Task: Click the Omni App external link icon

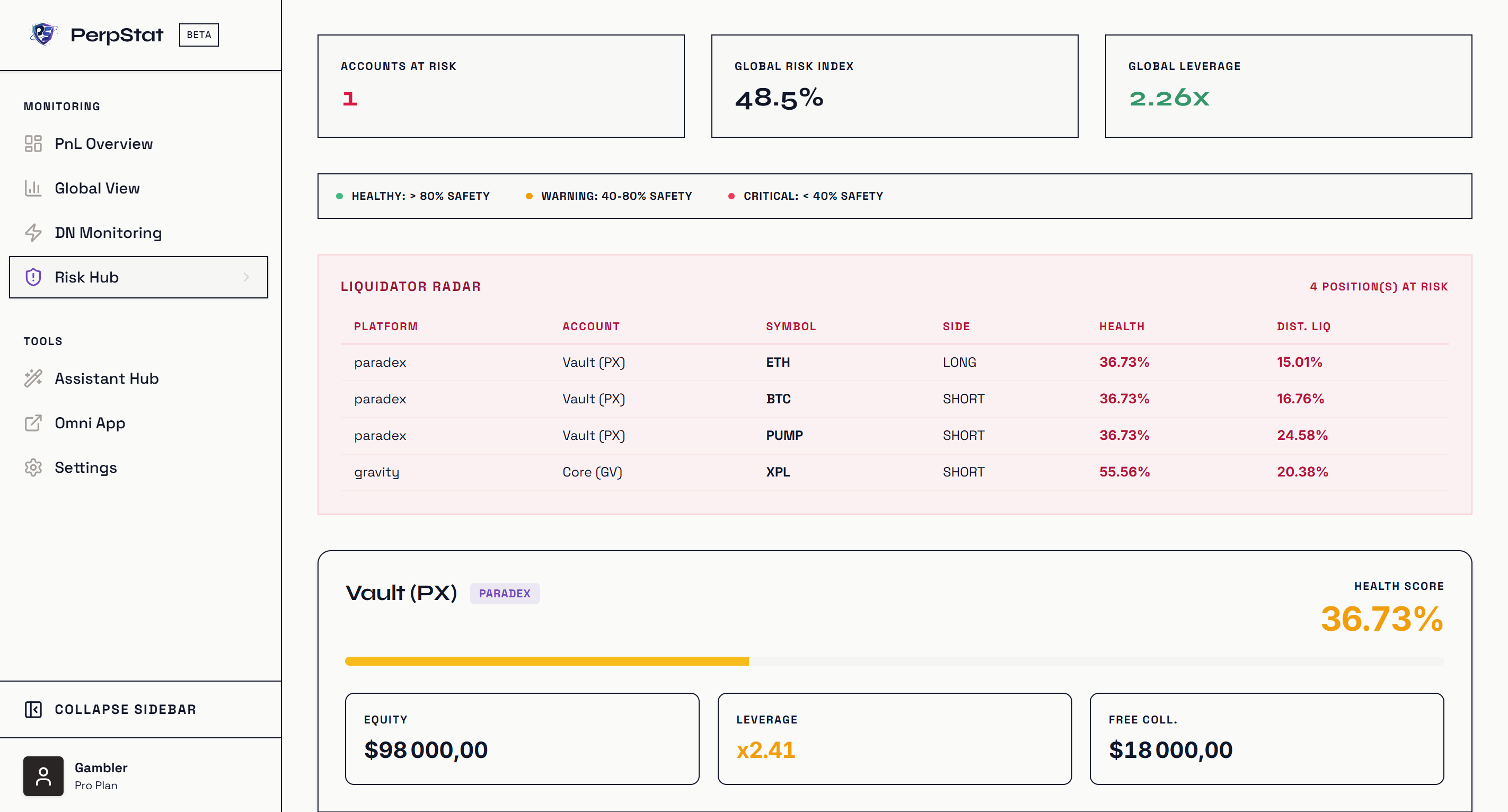Action: [33, 422]
